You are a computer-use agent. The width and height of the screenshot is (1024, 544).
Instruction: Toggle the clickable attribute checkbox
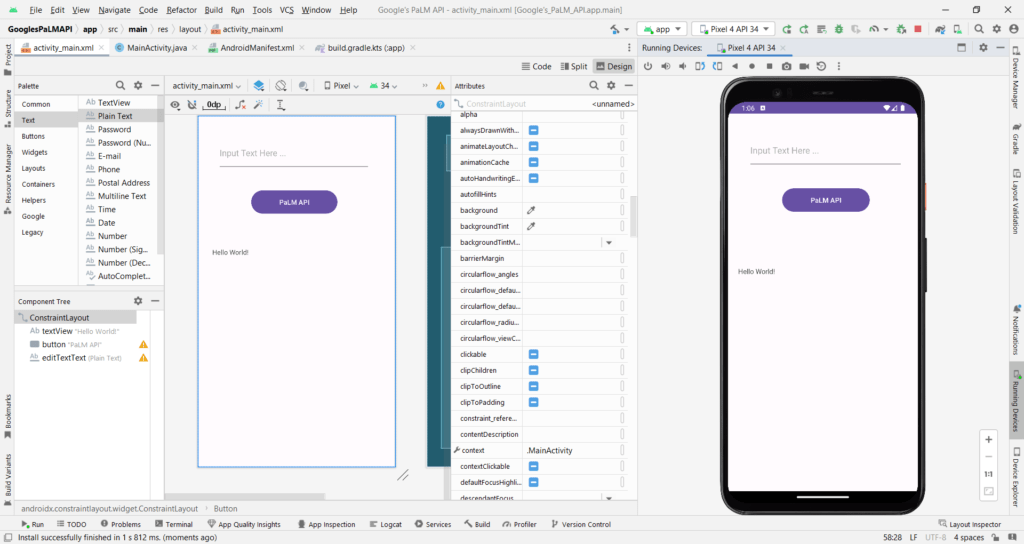pos(534,355)
